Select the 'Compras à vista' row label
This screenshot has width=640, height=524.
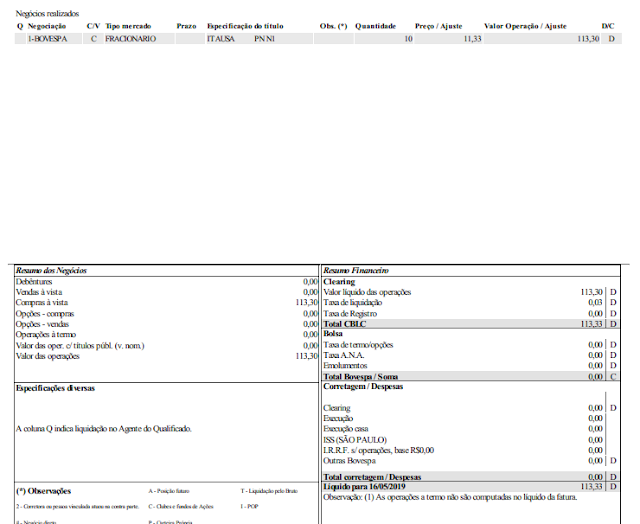pos(42,303)
